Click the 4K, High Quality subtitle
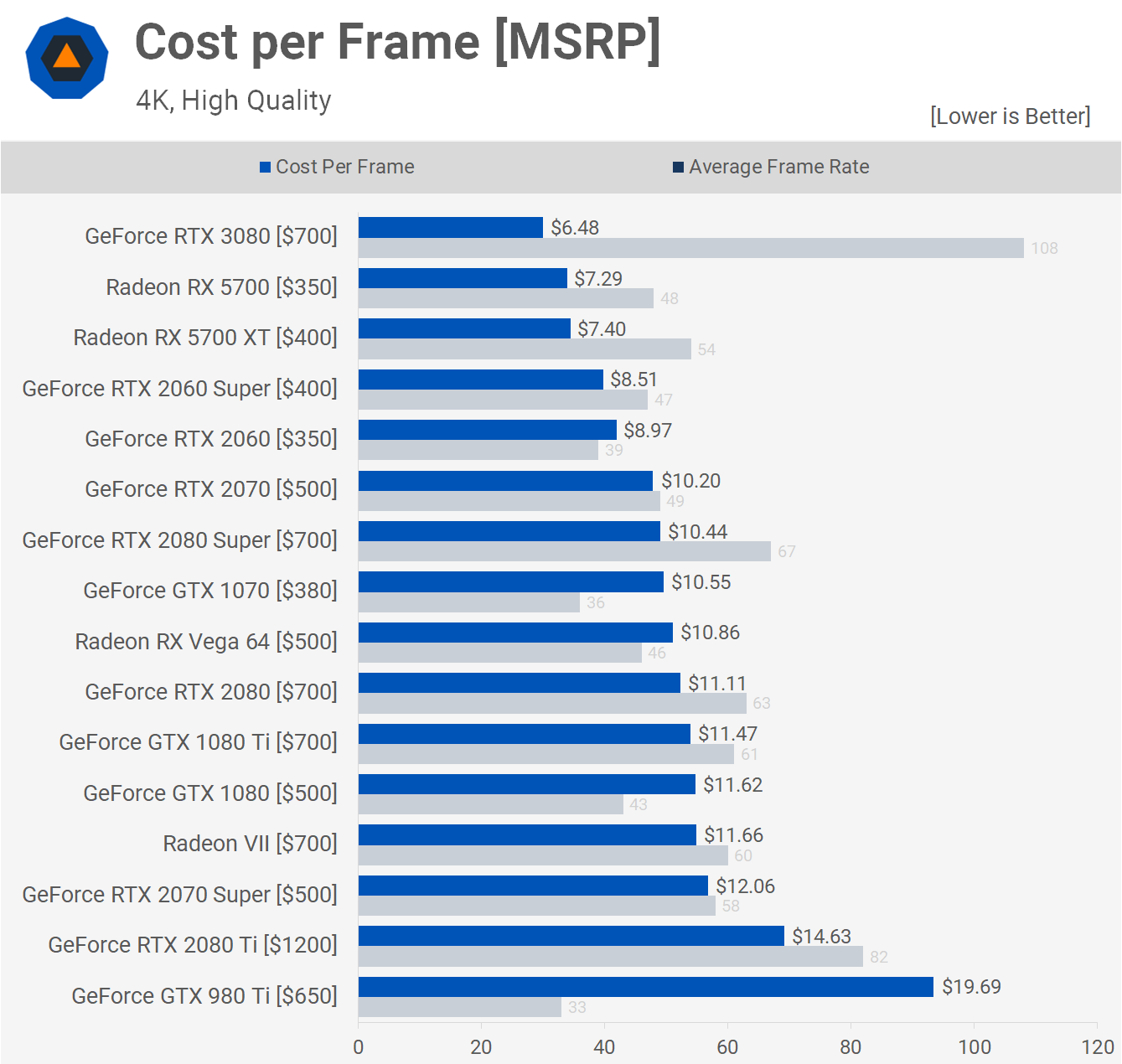This screenshot has width=1122, height=1064. pyautogui.click(x=234, y=101)
